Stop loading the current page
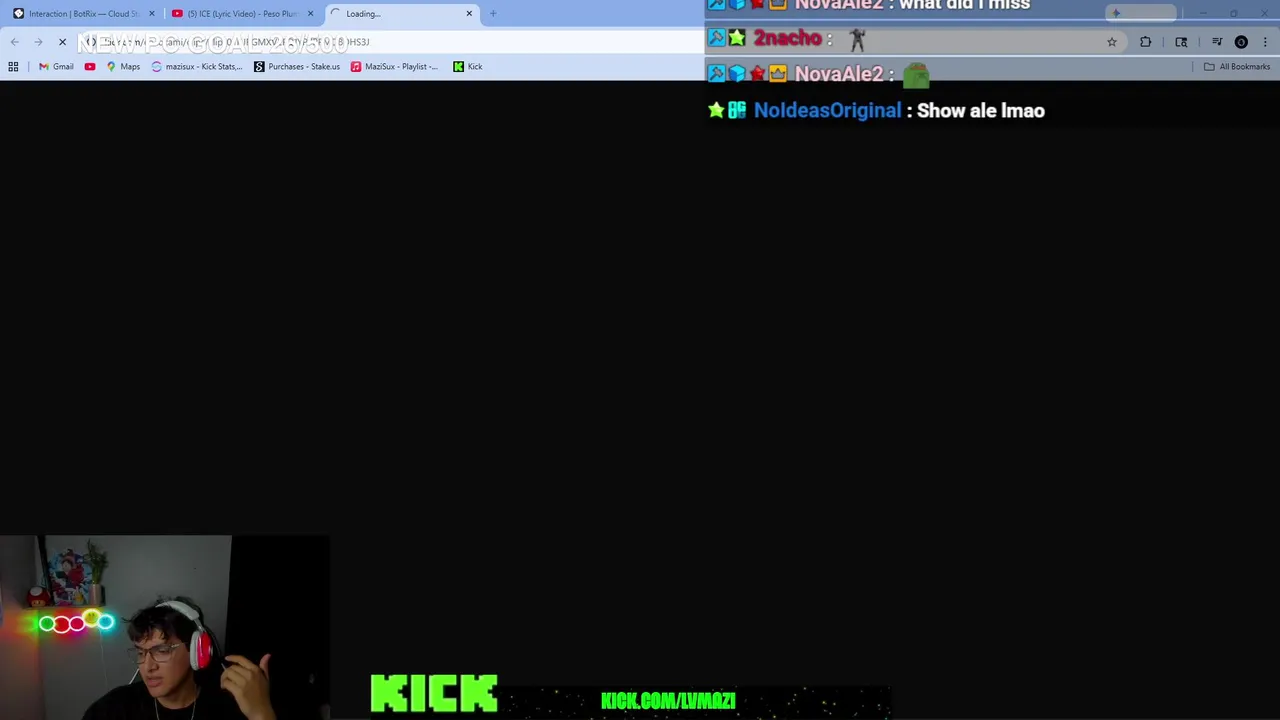Viewport: 1280px width, 720px height. pyautogui.click(x=62, y=42)
